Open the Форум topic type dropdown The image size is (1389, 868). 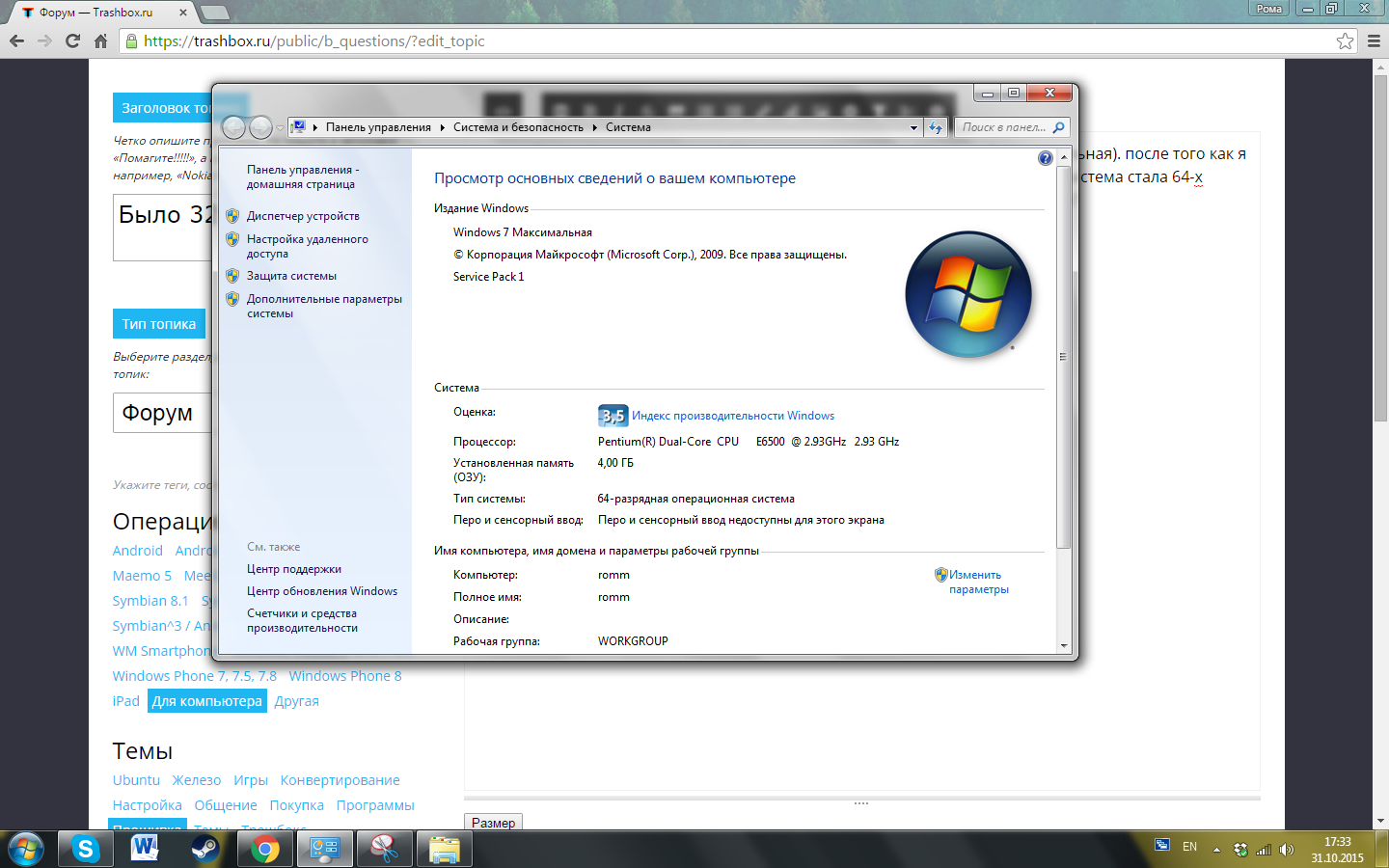[x=162, y=413]
